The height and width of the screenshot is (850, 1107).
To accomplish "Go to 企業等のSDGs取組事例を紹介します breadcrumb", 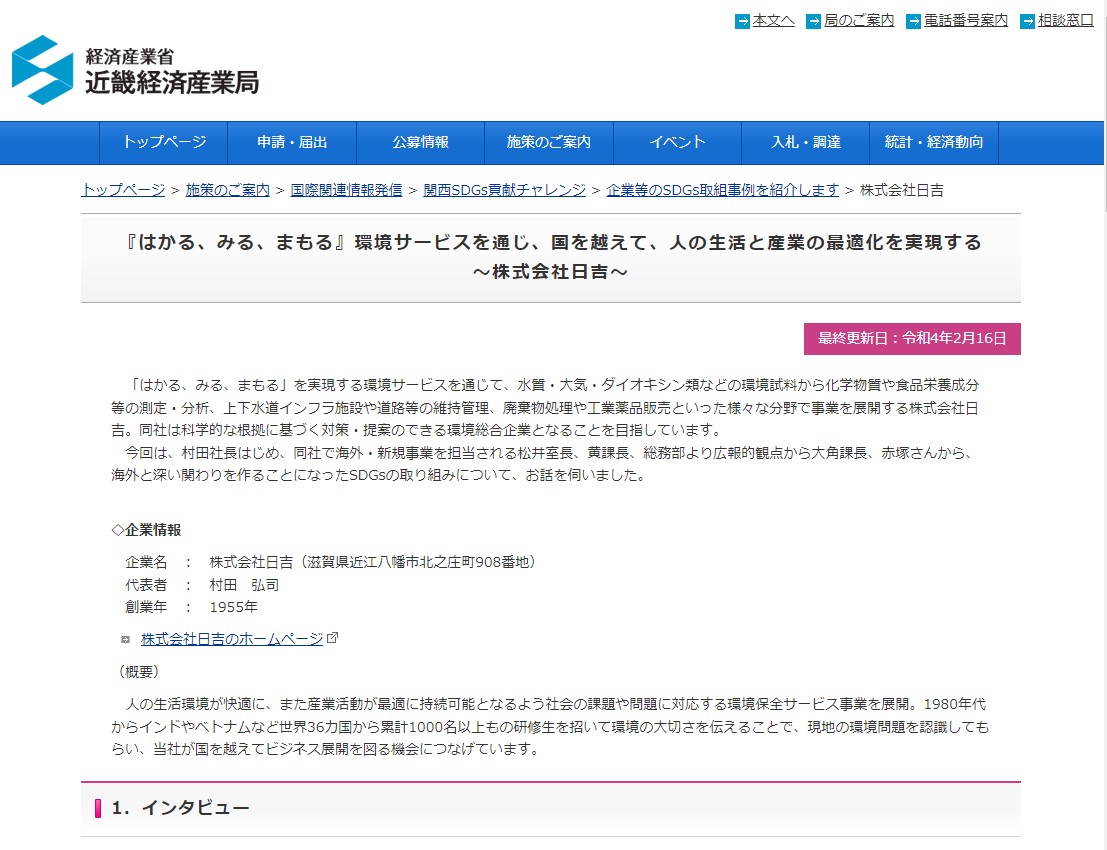I will [x=722, y=190].
